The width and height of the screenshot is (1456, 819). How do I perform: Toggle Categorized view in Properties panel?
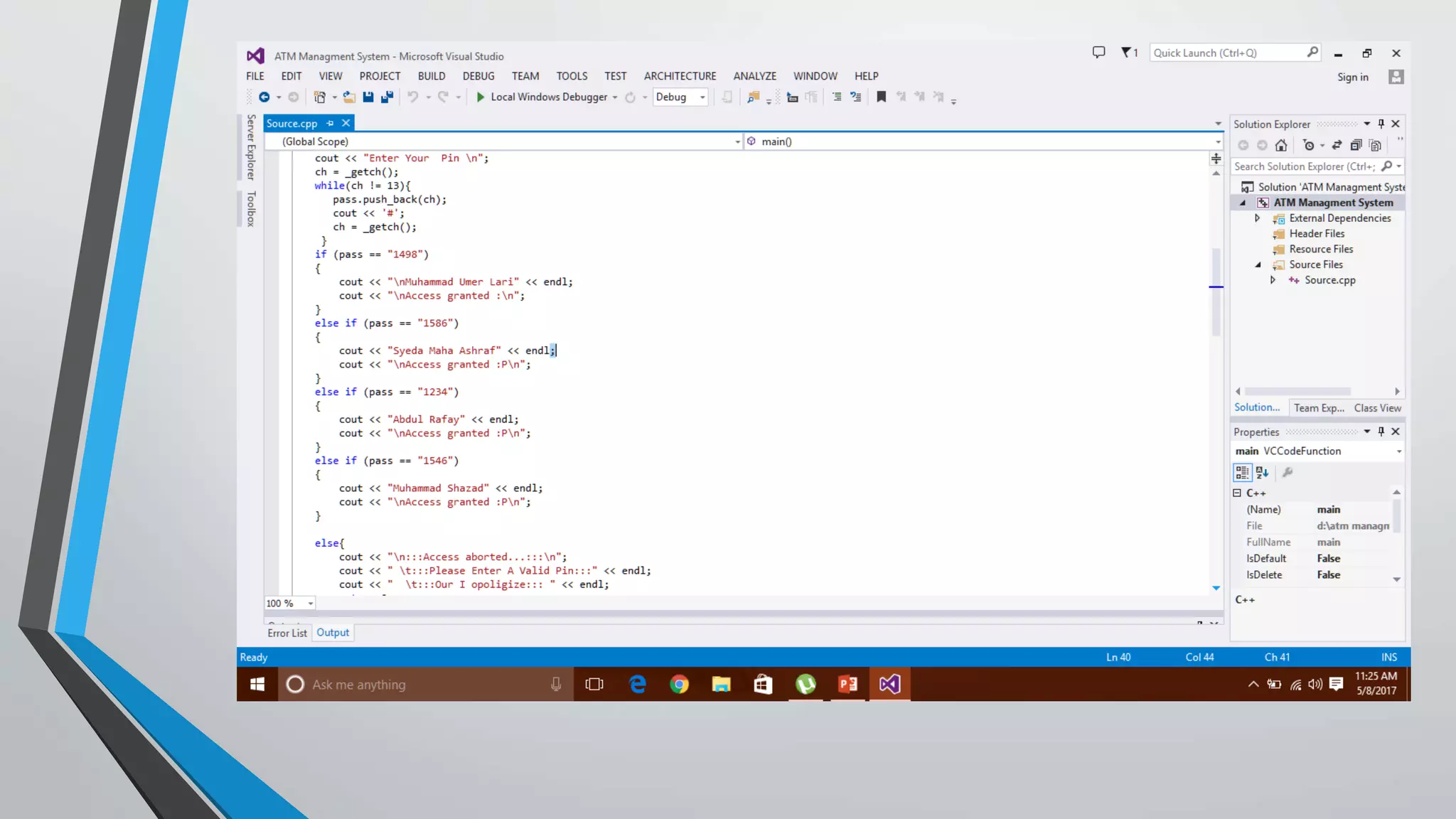pyautogui.click(x=1242, y=473)
